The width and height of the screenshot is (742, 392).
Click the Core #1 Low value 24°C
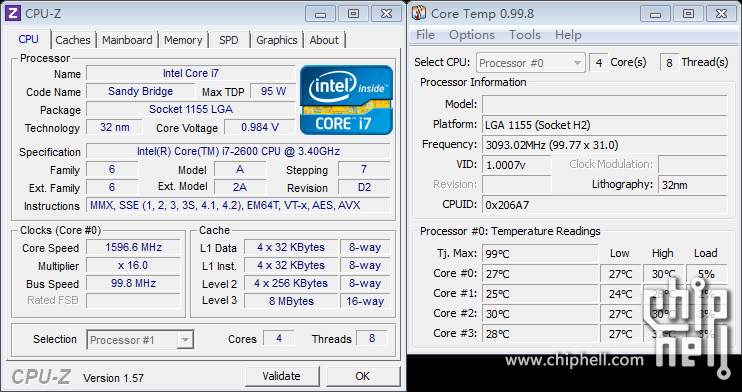point(621,294)
